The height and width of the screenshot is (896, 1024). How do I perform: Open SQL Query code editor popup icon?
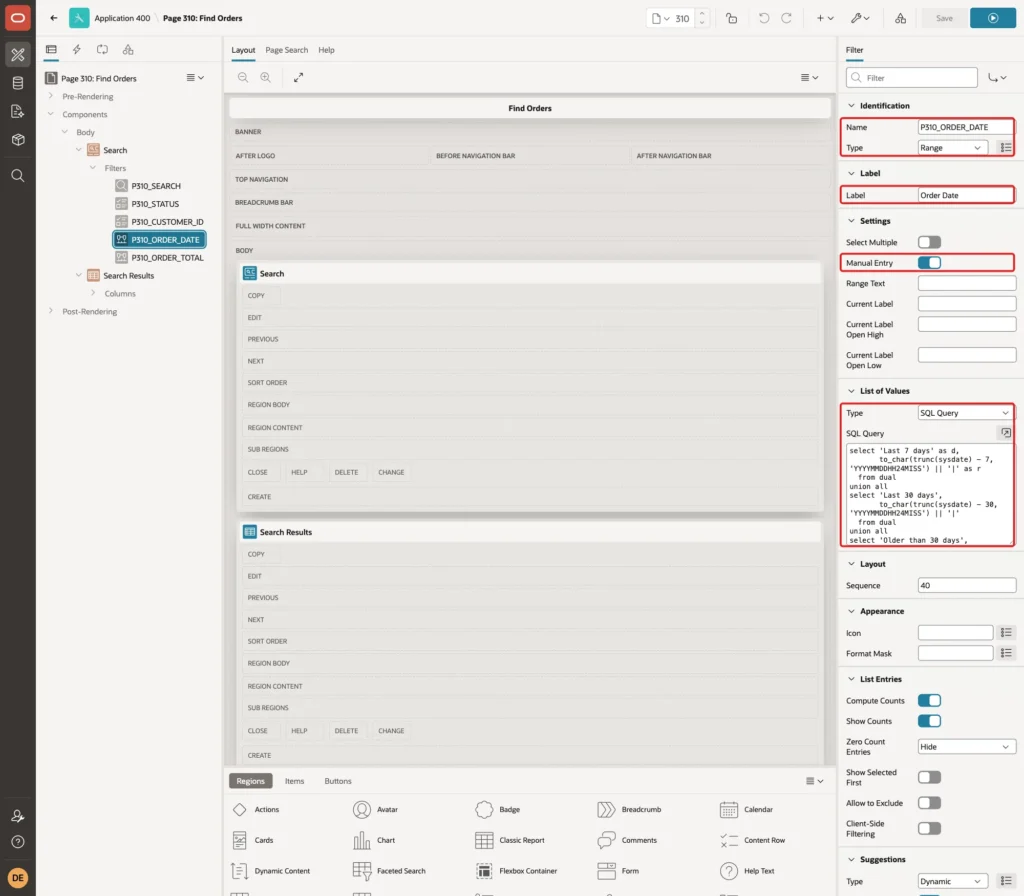click(1006, 433)
